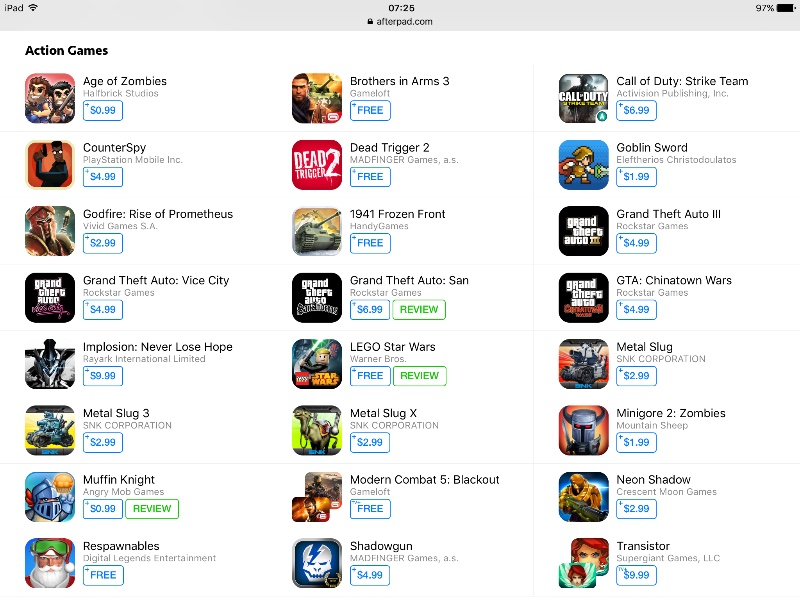The image size is (800, 600).
Task: Tap the Dead Trigger 2 app icon
Action: (x=317, y=165)
